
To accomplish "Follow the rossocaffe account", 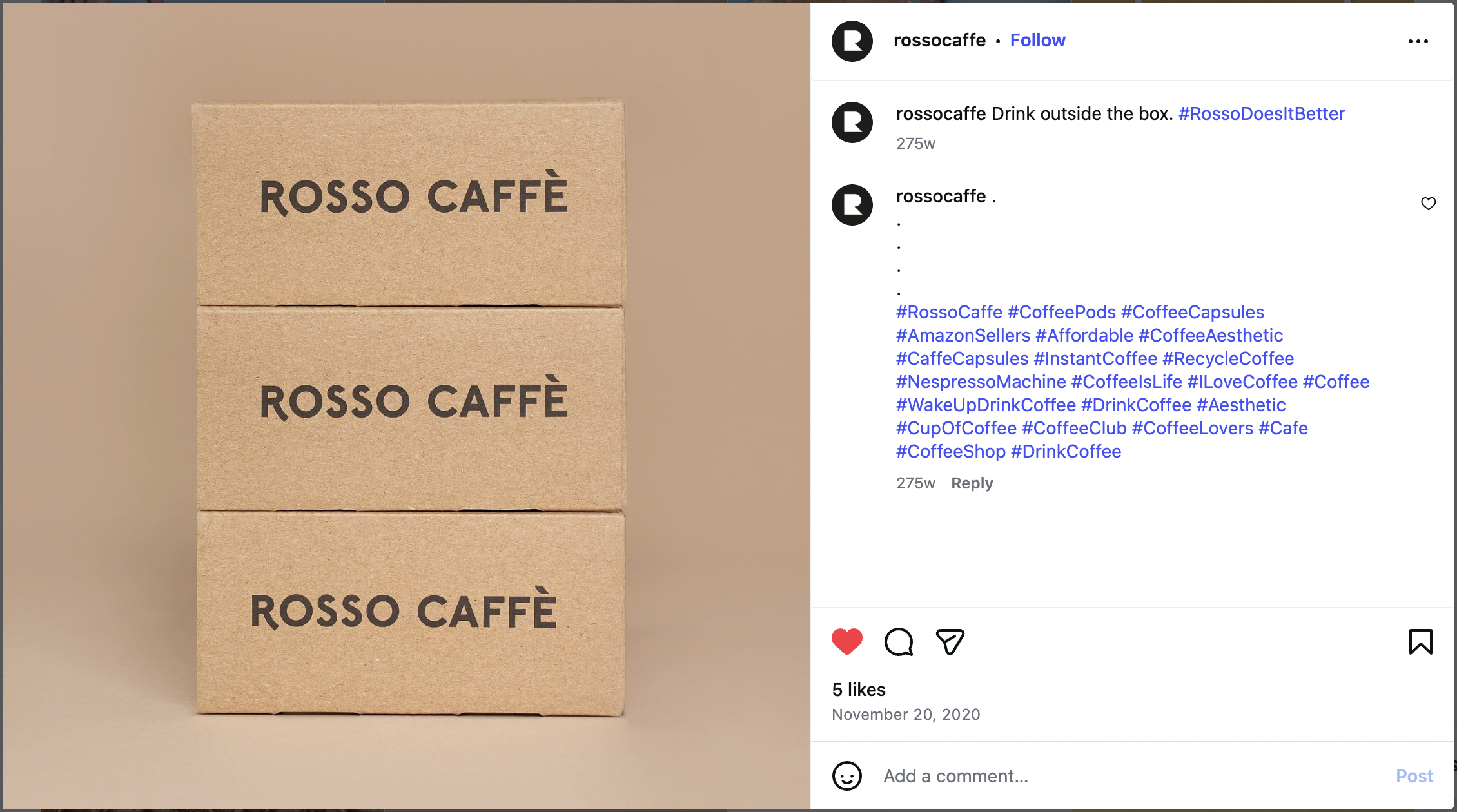I will [1037, 40].
